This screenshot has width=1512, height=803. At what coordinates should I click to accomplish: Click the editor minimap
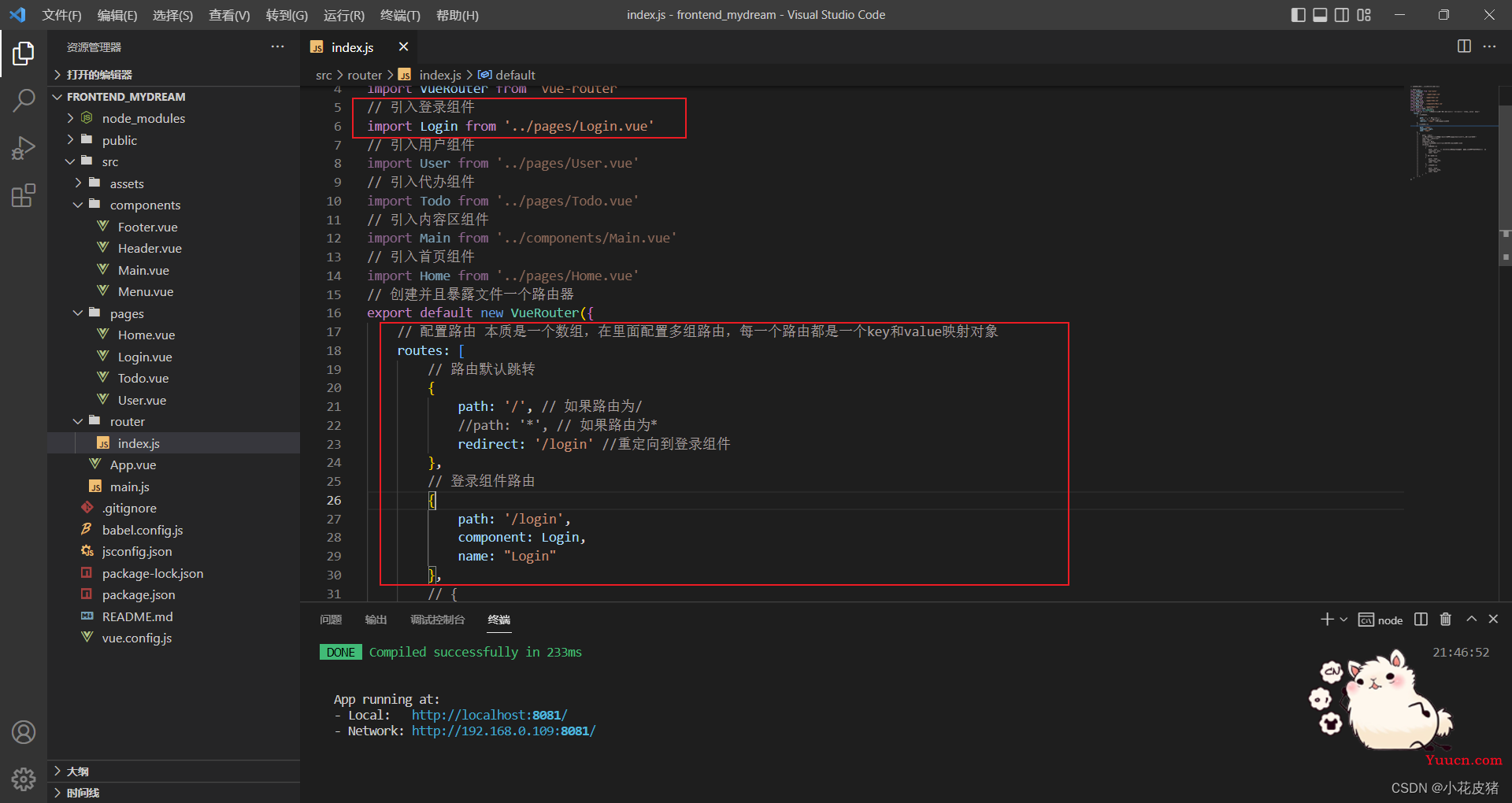(x=1449, y=134)
